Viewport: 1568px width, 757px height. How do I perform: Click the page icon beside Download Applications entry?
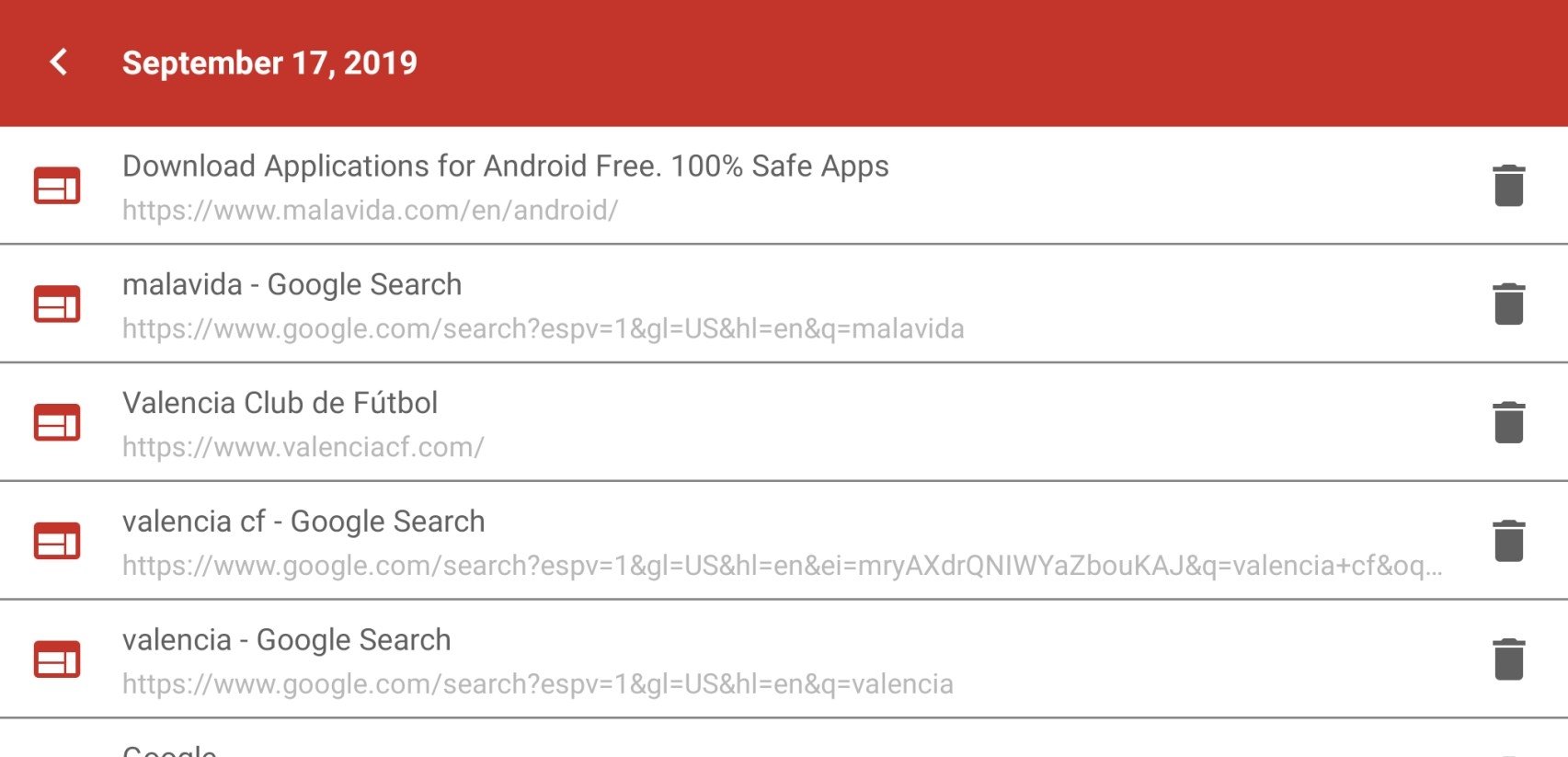(x=57, y=185)
